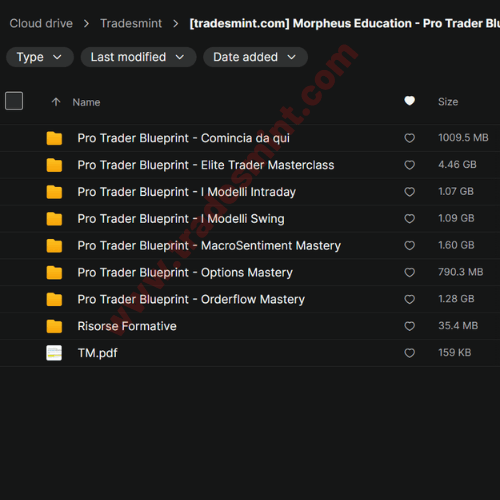Sort by the Size column header
Screen dimensions: 500x500
(x=448, y=102)
